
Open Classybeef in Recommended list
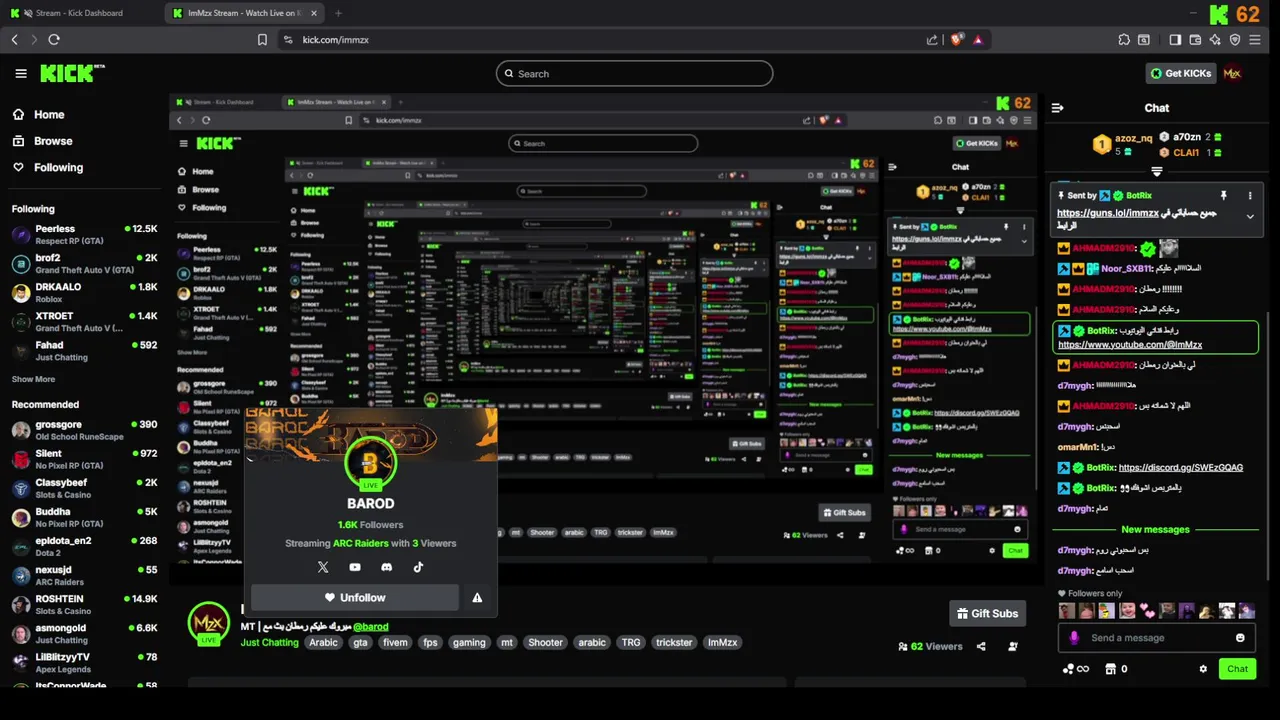84,488
